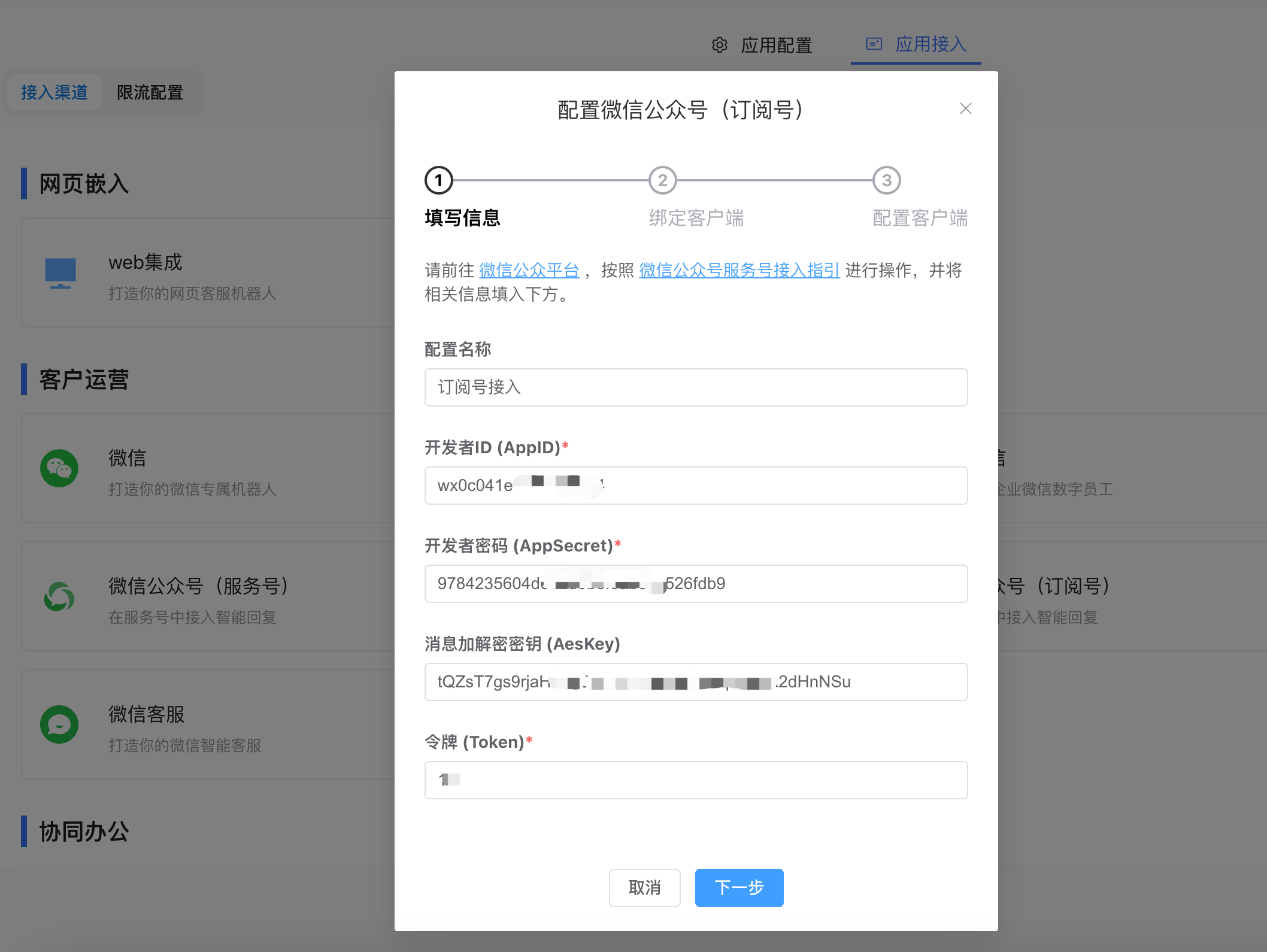The width and height of the screenshot is (1267, 952).
Task: Switch to the 限流配置 tab
Action: [x=150, y=92]
